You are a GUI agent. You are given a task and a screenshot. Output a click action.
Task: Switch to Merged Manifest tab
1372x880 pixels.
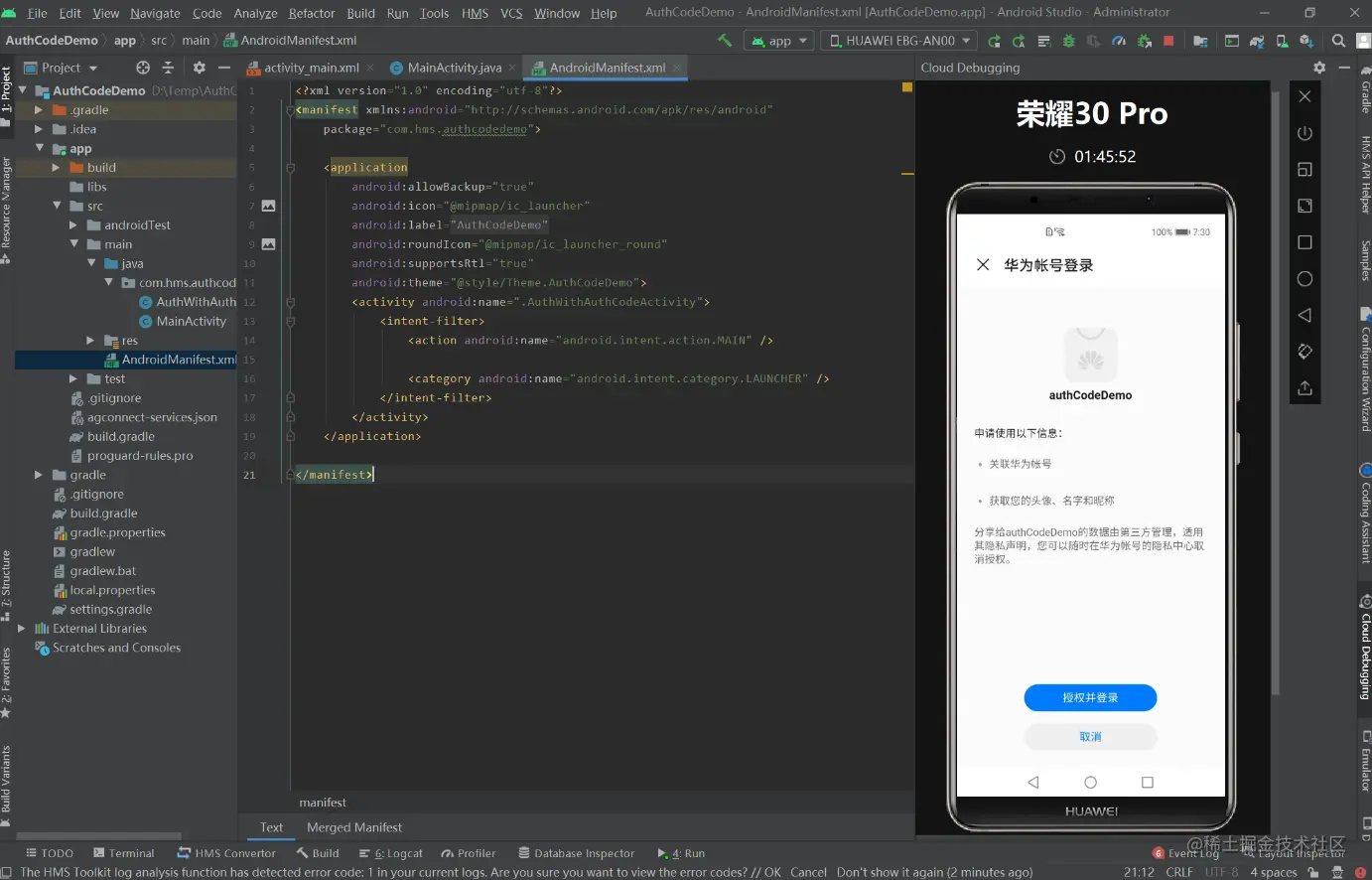(x=354, y=827)
